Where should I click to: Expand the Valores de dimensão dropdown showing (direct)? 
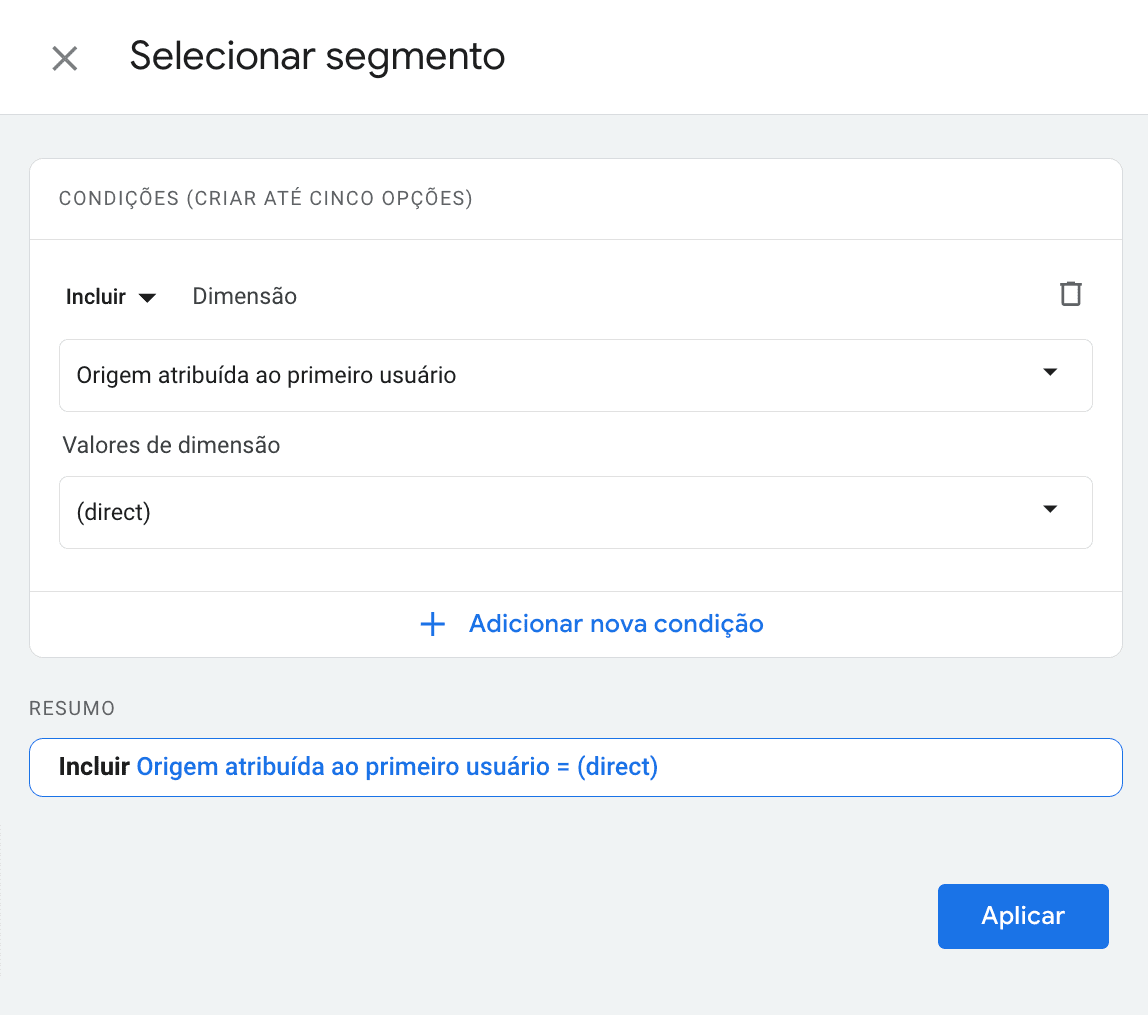(x=575, y=510)
